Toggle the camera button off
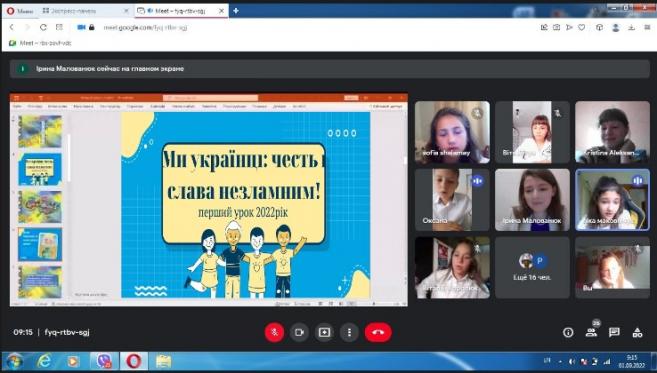 pyautogui.click(x=299, y=332)
